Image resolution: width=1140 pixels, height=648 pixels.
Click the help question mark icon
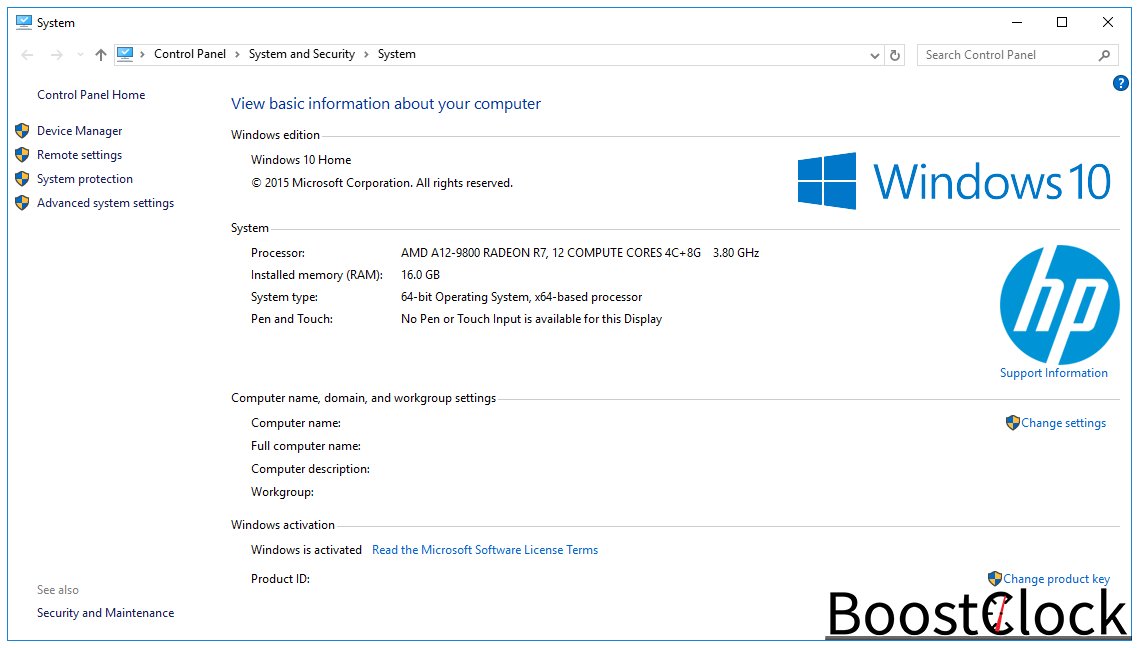point(1120,83)
